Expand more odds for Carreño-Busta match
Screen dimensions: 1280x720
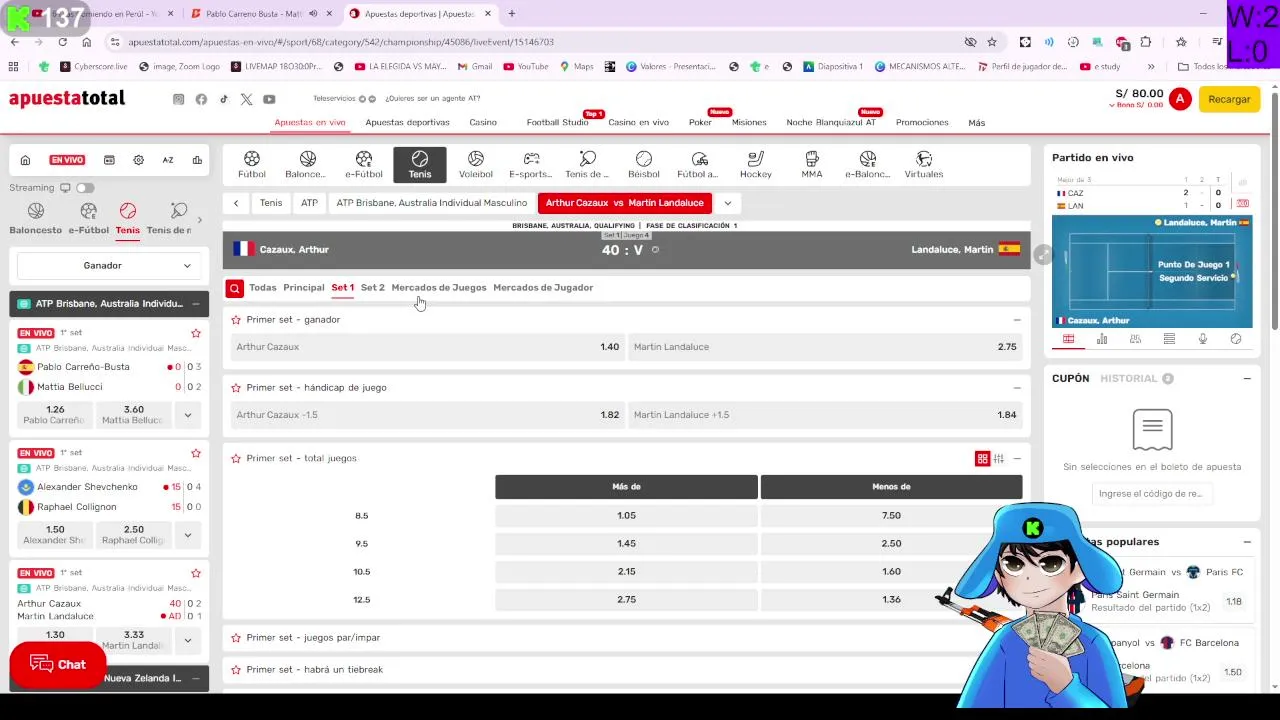(x=187, y=414)
